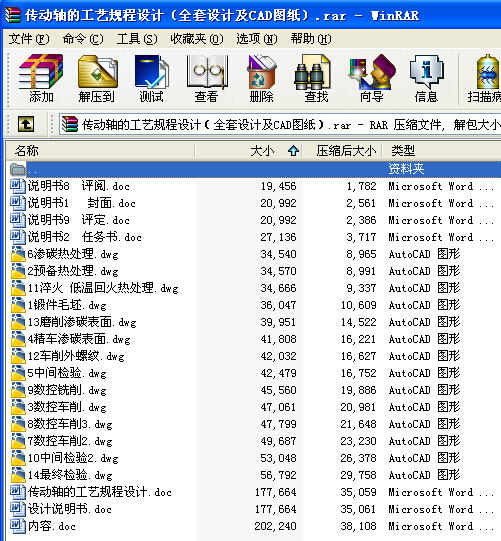Click size value 202,240
501x541 pixels.
275,526
